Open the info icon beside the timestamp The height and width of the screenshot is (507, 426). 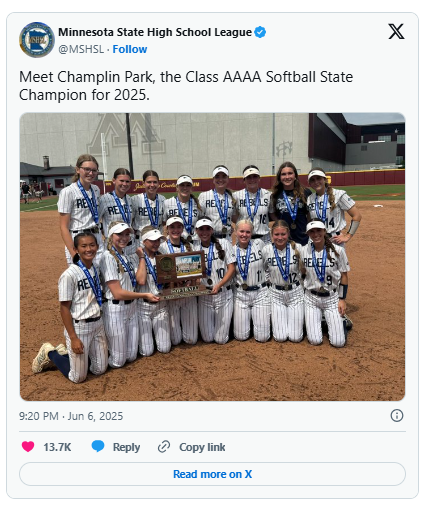click(x=397, y=416)
